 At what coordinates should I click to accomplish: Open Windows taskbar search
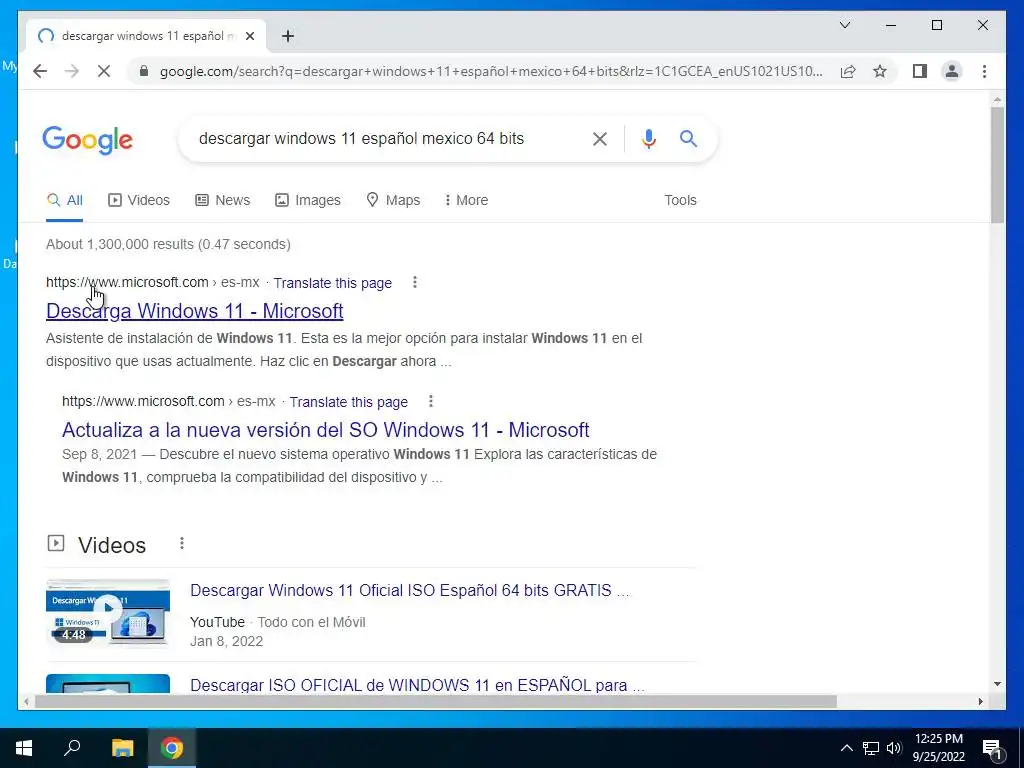72,748
